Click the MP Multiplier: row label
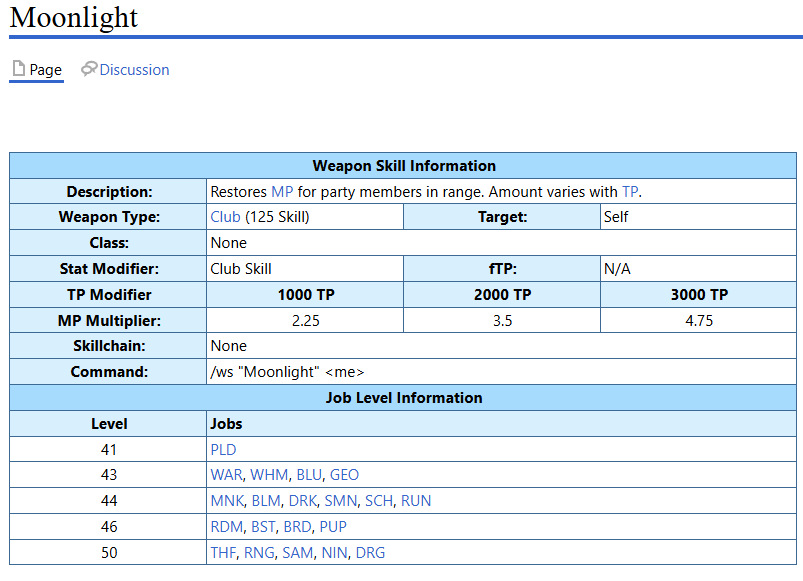 point(109,321)
